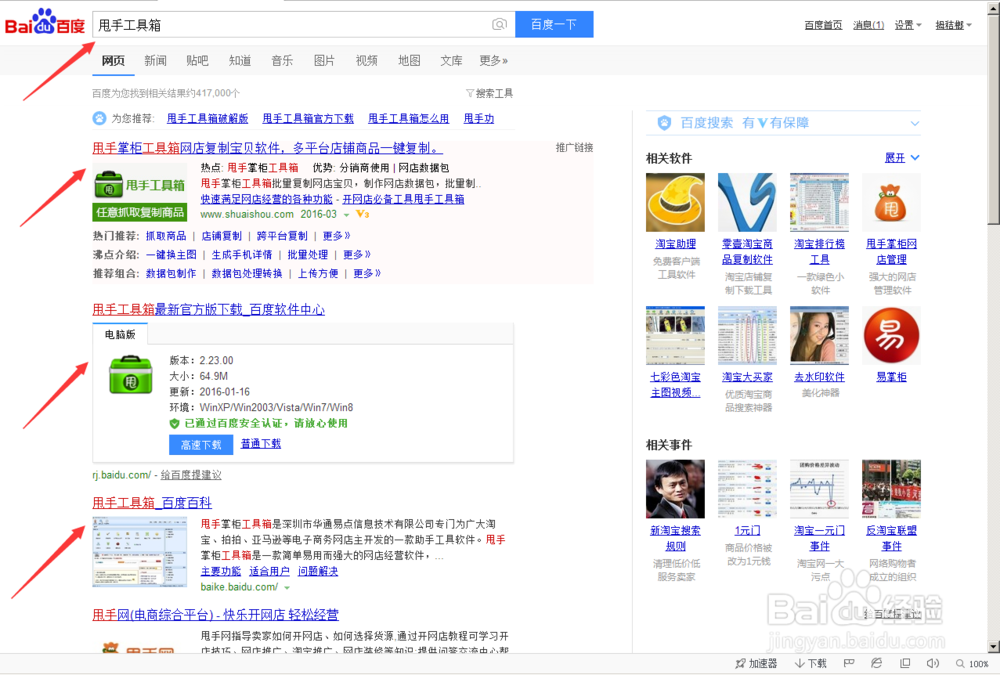Open the 易掌柜 software icon
Image resolution: width=1000 pixels, height=675 pixels.
click(890, 336)
